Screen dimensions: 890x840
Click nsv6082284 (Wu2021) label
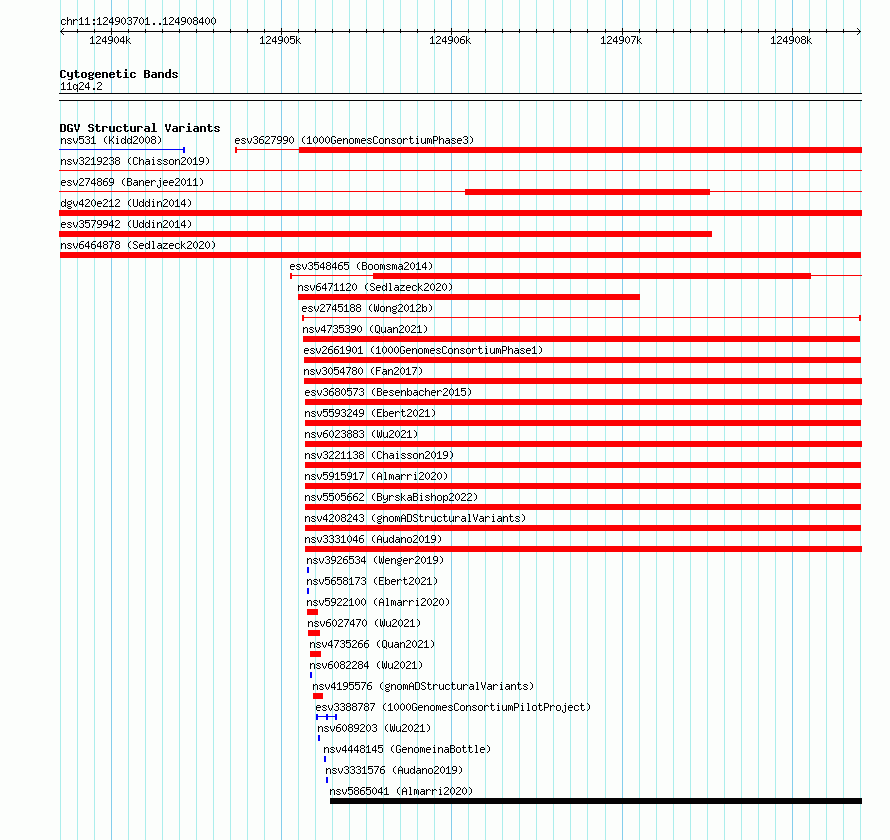366,665
